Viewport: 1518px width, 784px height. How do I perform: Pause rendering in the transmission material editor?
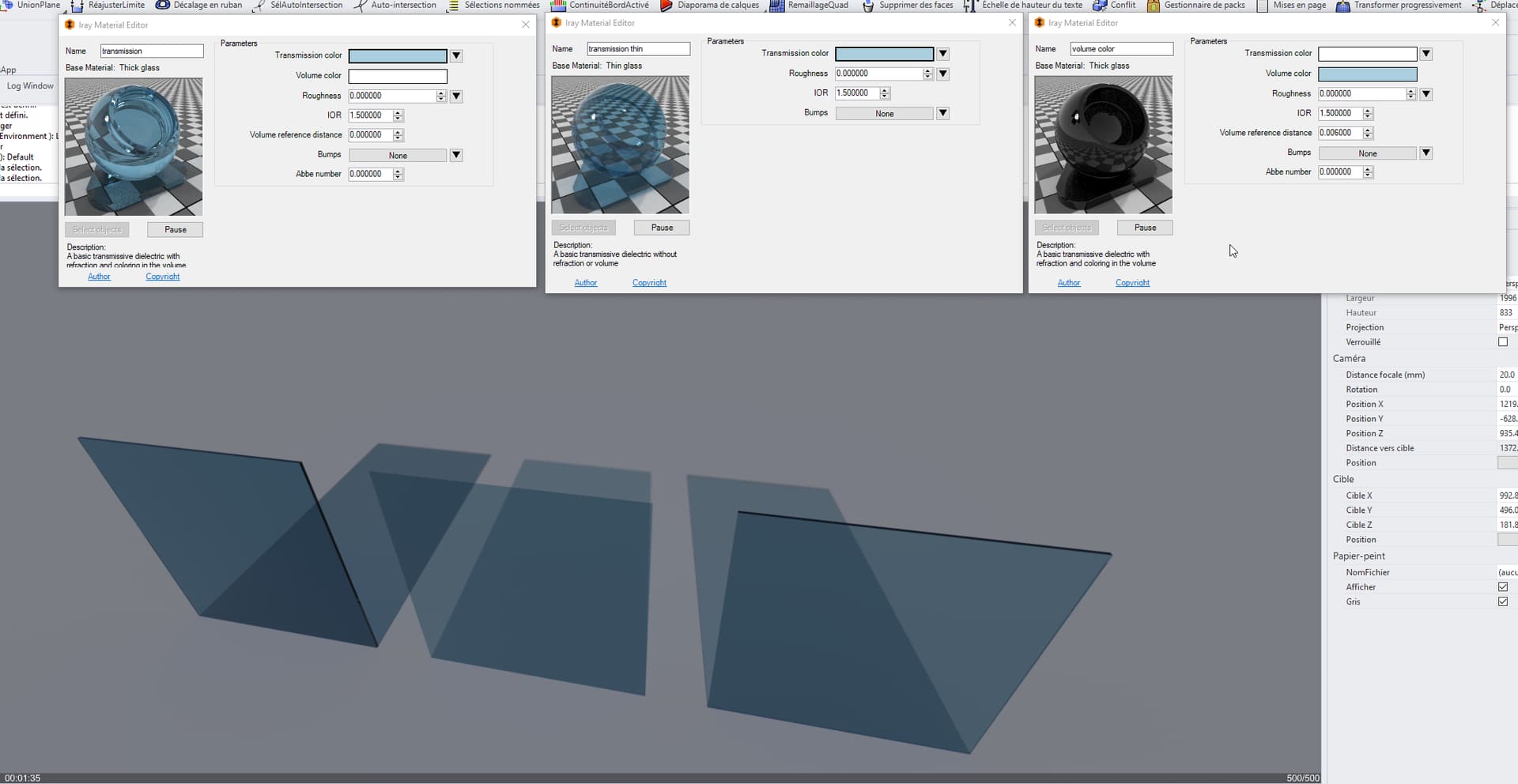174,229
